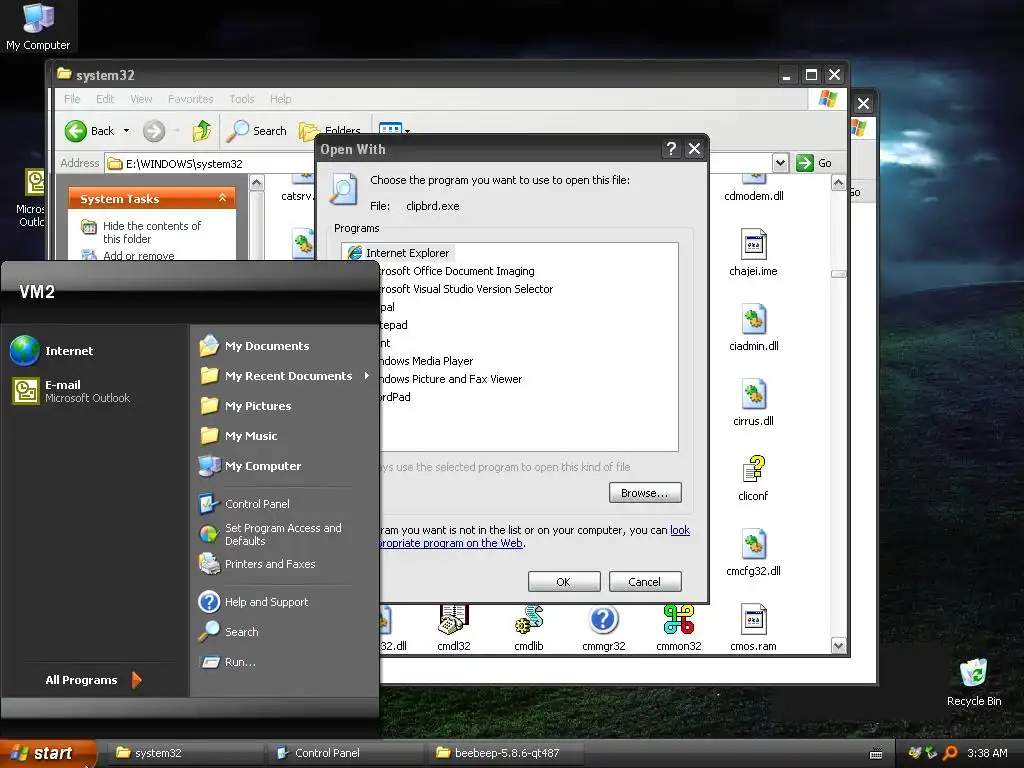Click the orange magnifier tray icon

[951, 753]
